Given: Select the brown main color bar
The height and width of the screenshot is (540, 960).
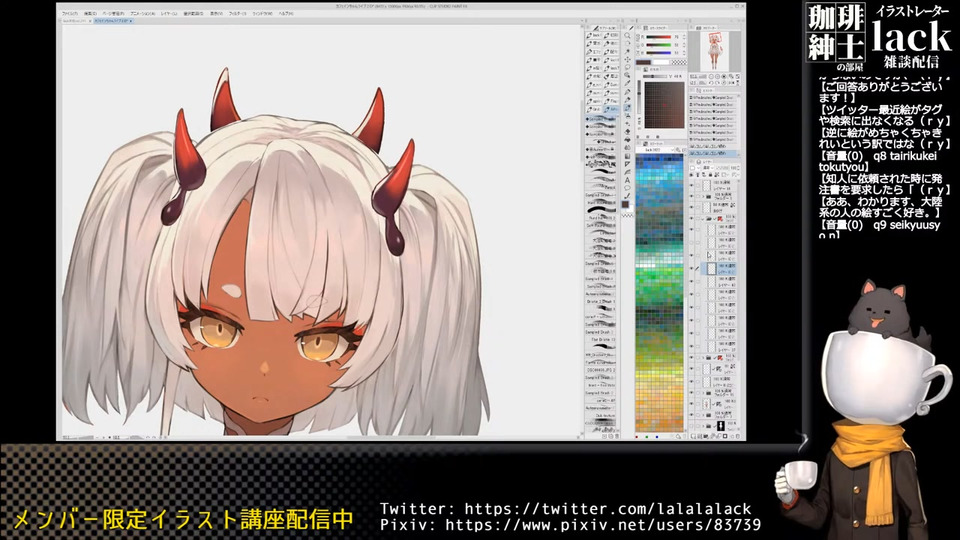Looking at the screenshot, I should [643, 62].
